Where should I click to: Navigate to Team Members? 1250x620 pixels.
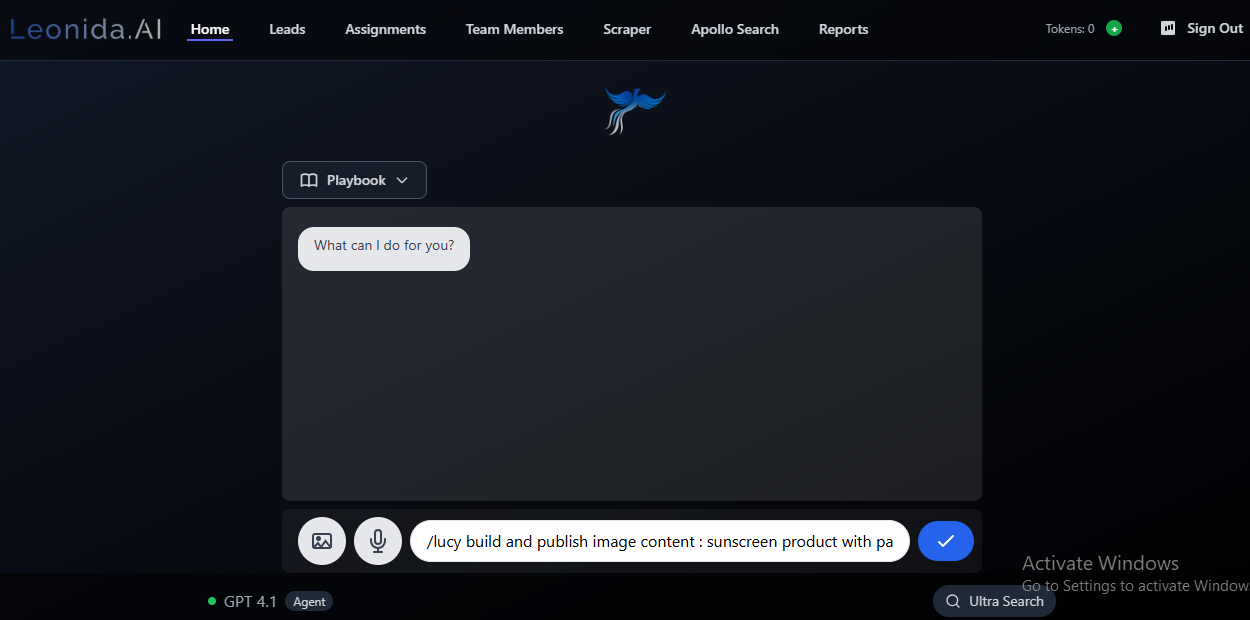(514, 29)
